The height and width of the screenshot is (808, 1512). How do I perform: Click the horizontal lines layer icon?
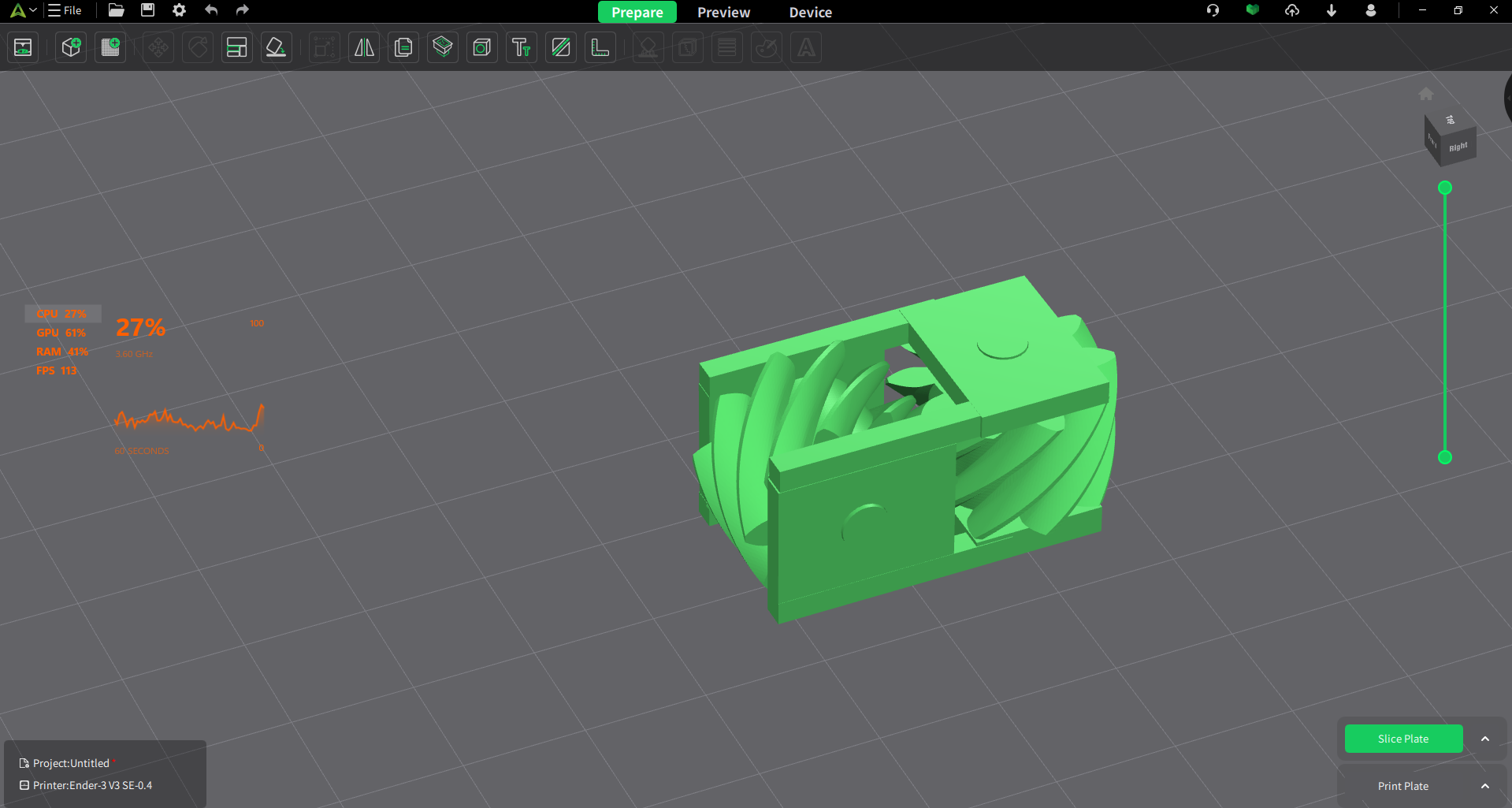click(727, 48)
